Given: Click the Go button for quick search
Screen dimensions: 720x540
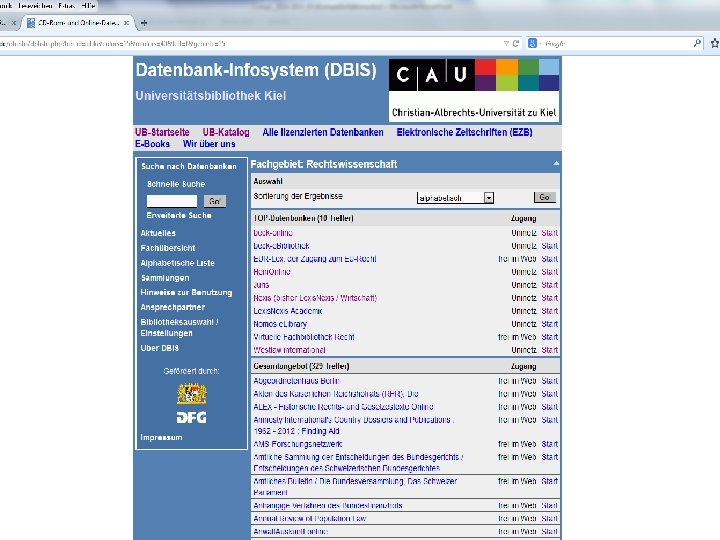Looking at the screenshot, I should [214, 201].
